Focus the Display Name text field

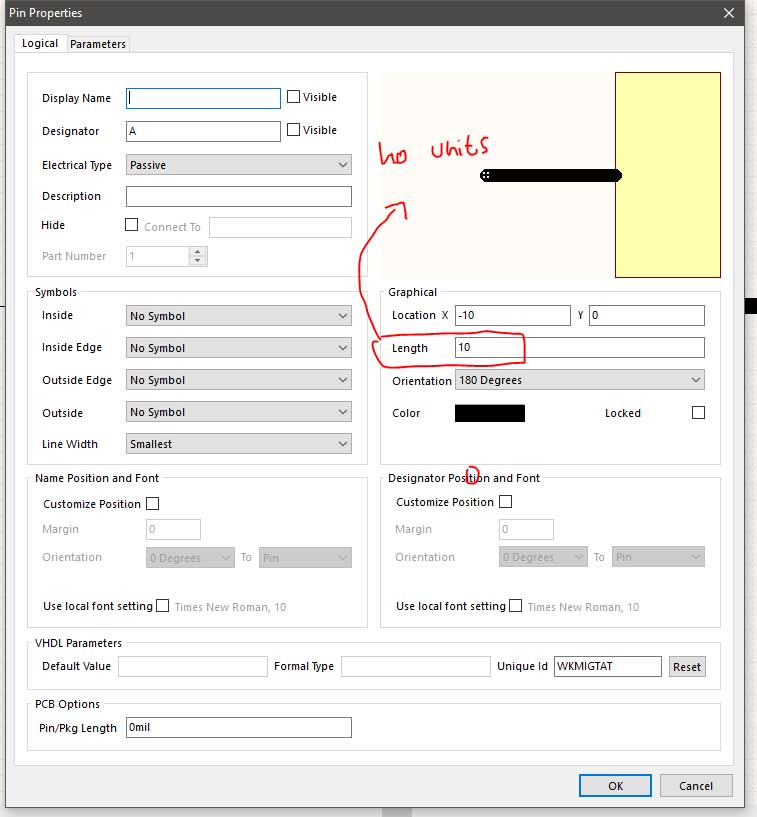coord(203,98)
